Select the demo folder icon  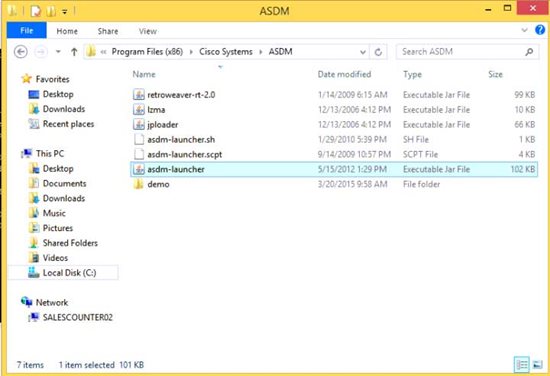(x=139, y=184)
